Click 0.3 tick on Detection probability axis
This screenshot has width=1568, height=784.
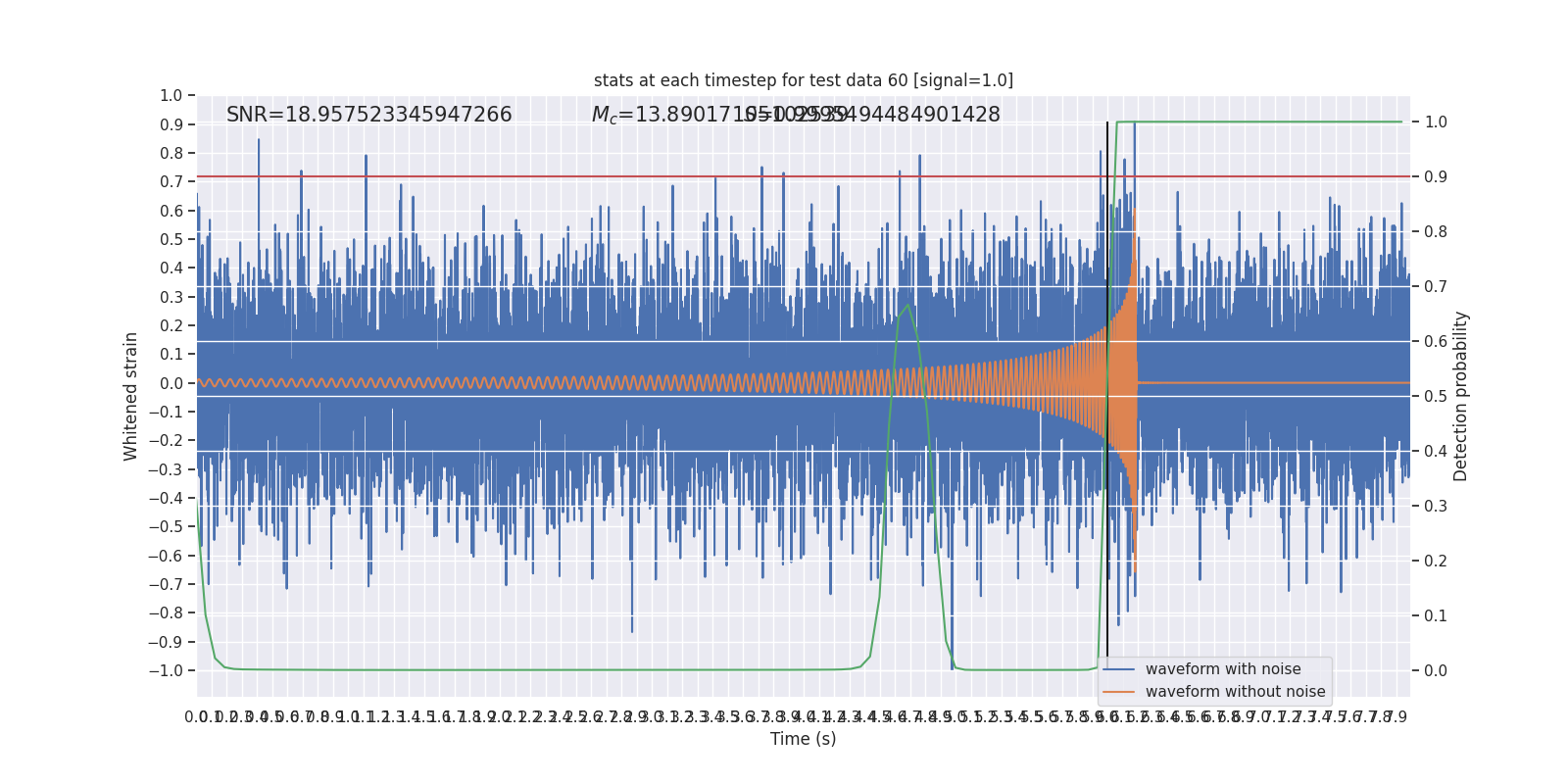click(1436, 507)
